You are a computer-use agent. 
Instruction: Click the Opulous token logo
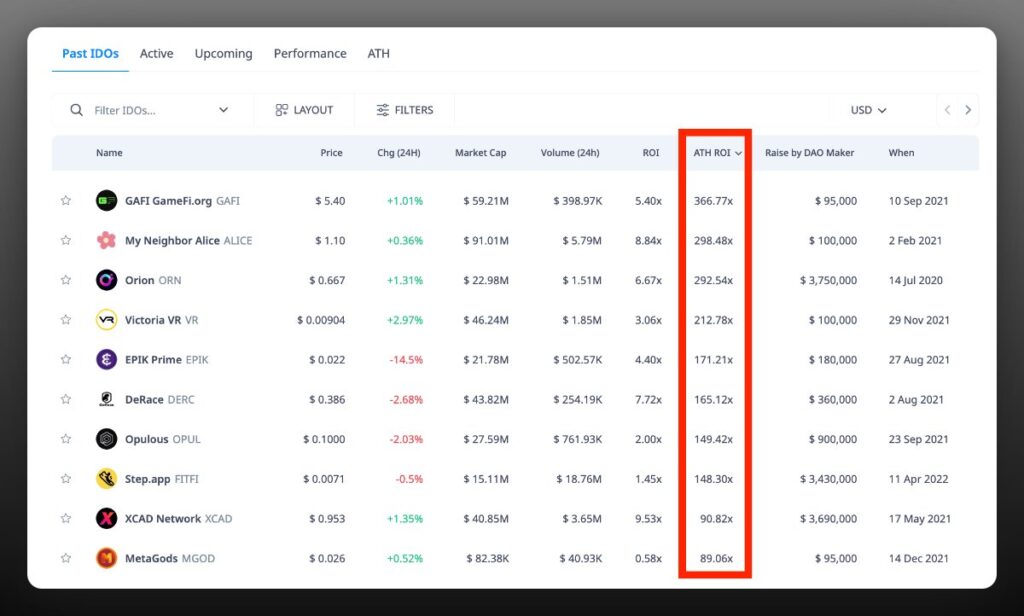click(x=106, y=439)
